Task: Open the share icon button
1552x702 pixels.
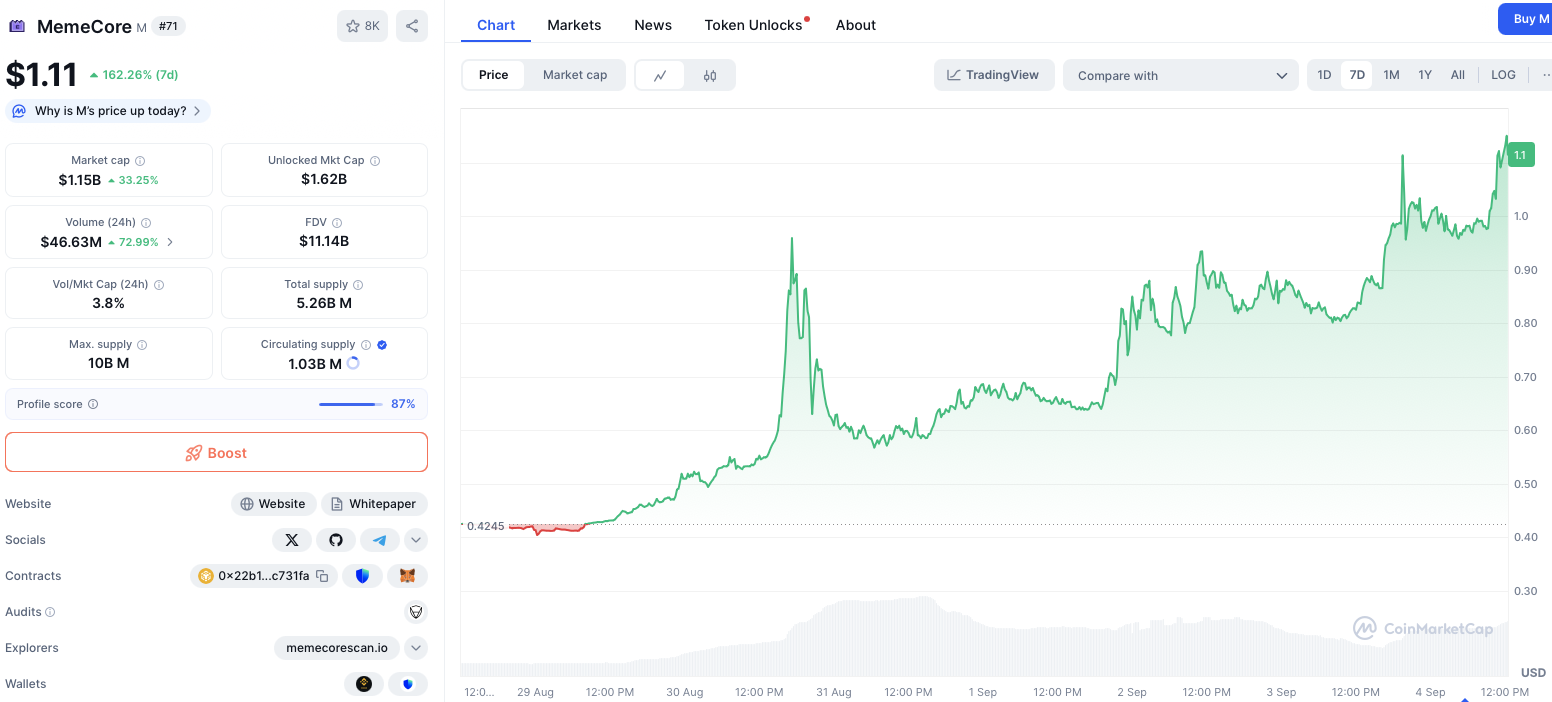Action: (x=412, y=26)
